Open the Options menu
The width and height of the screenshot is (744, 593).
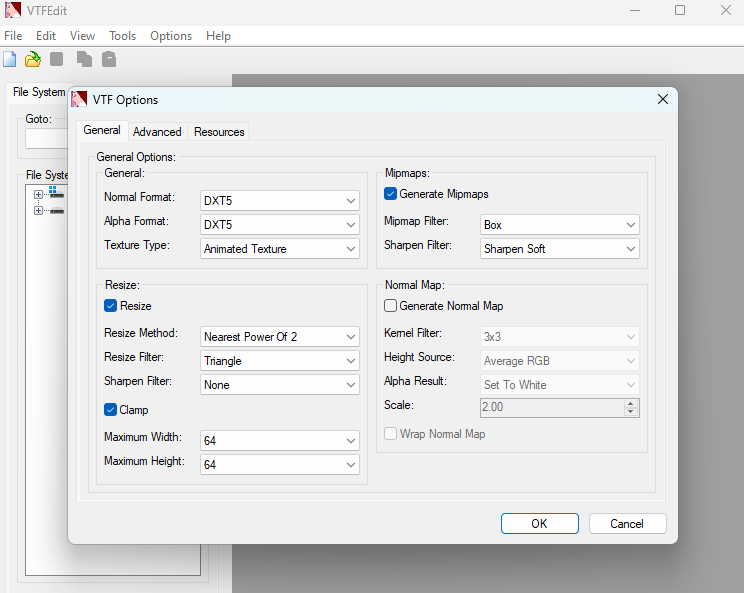[x=171, y=36]
